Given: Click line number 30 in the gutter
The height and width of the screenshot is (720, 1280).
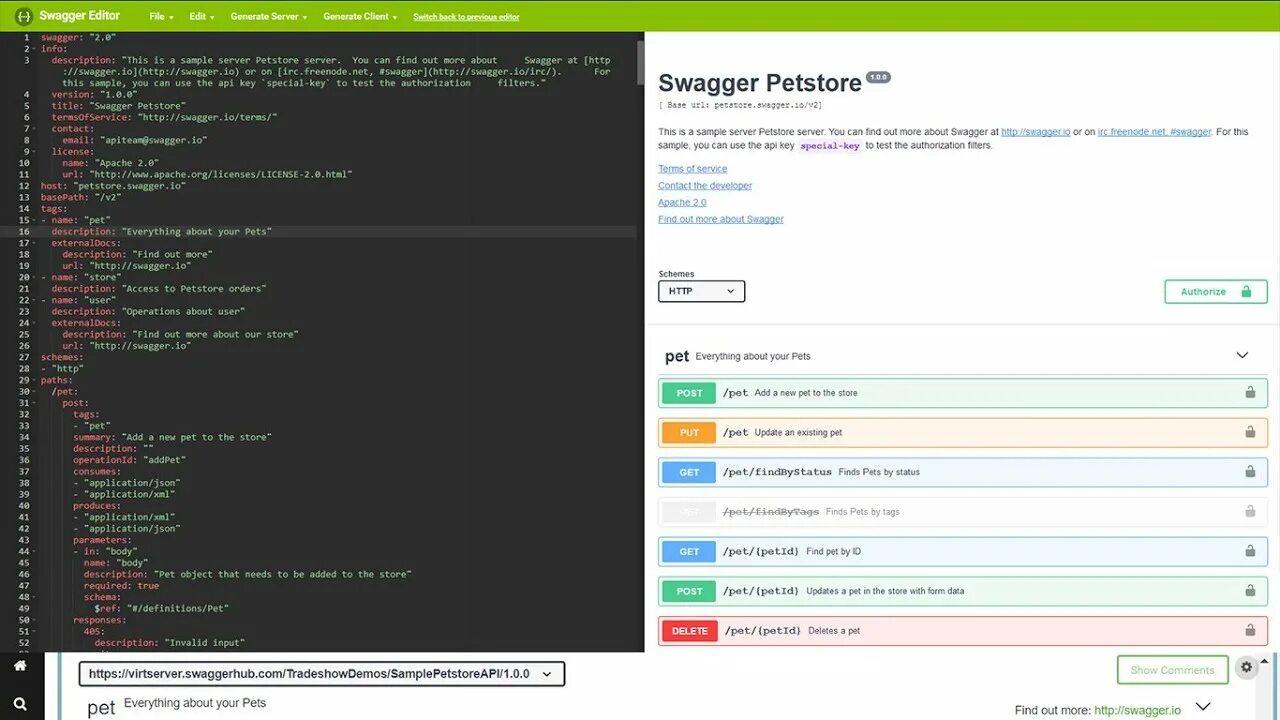Looking at the screenshot, I should [x=23, y=391].
